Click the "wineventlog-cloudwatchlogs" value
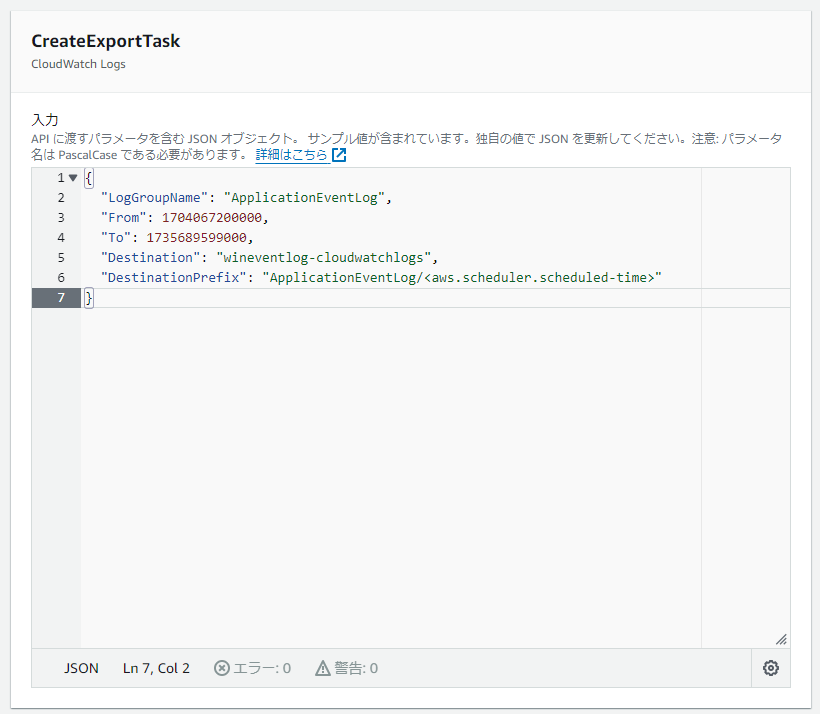Viewport: 820px width, 714px height. click(323, 257)
